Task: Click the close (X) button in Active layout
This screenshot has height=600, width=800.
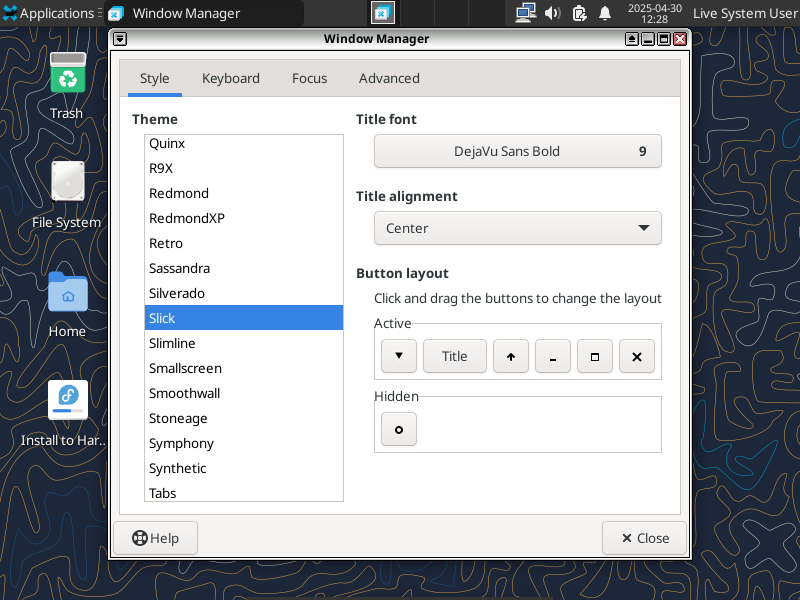Action: [637, 356]
